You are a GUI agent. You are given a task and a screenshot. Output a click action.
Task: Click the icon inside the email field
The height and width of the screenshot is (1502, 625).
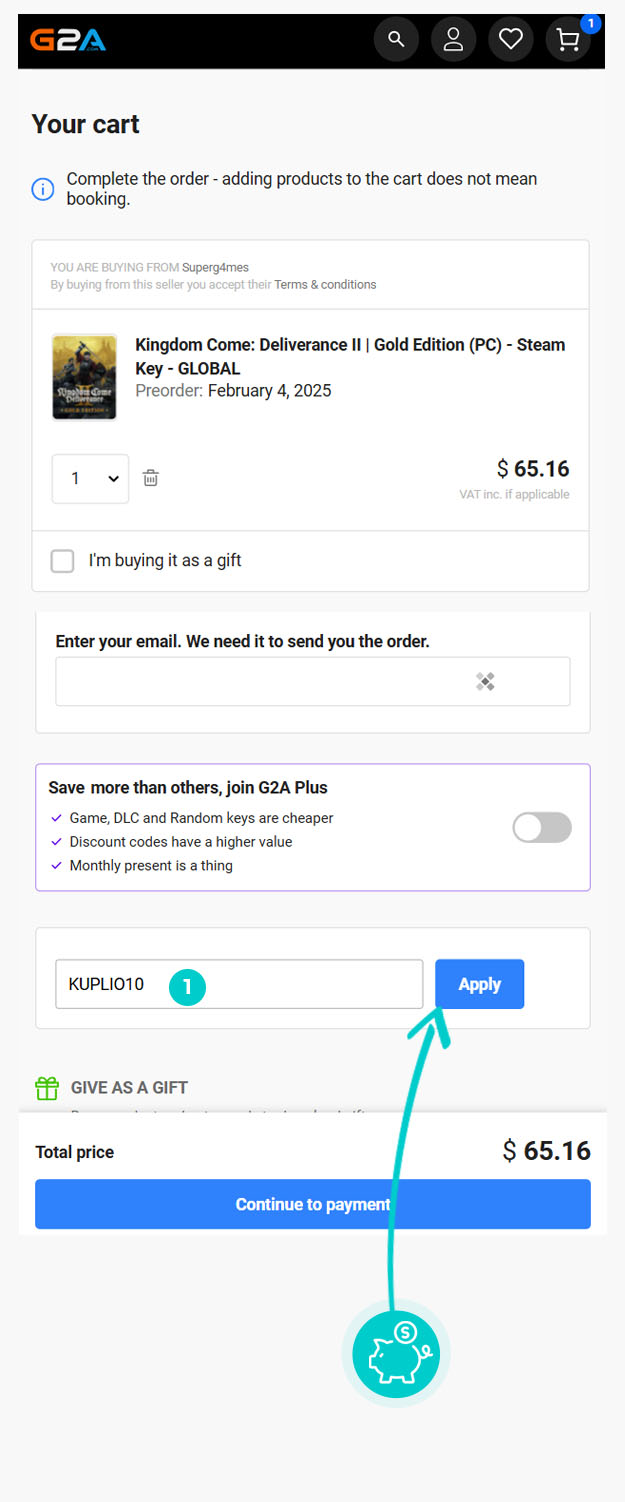click(485, 682)
